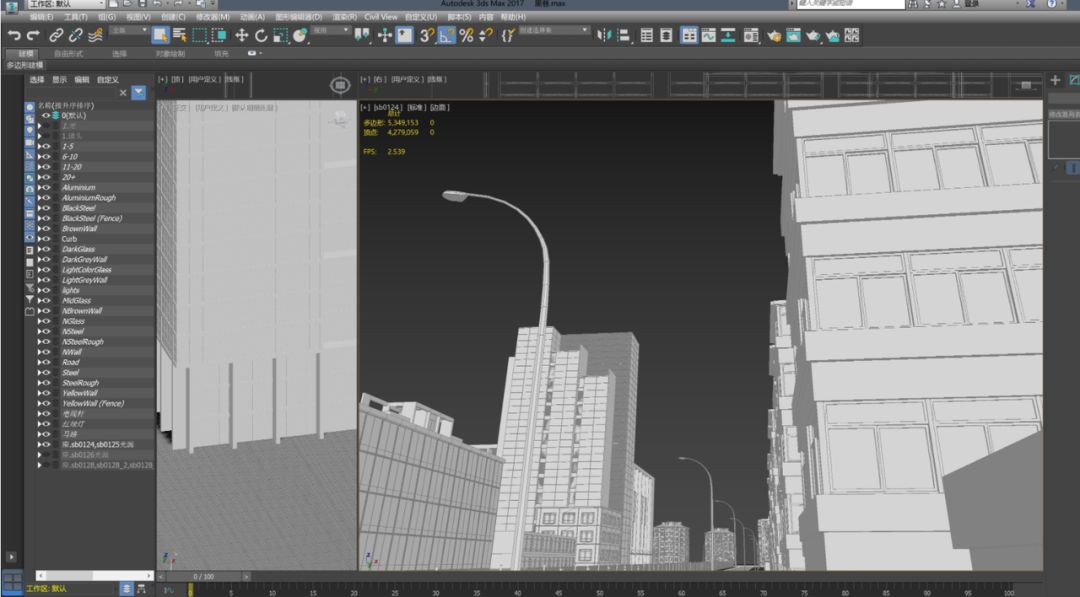Click the time slider showing 0 / 100

[x=202, y=576]
